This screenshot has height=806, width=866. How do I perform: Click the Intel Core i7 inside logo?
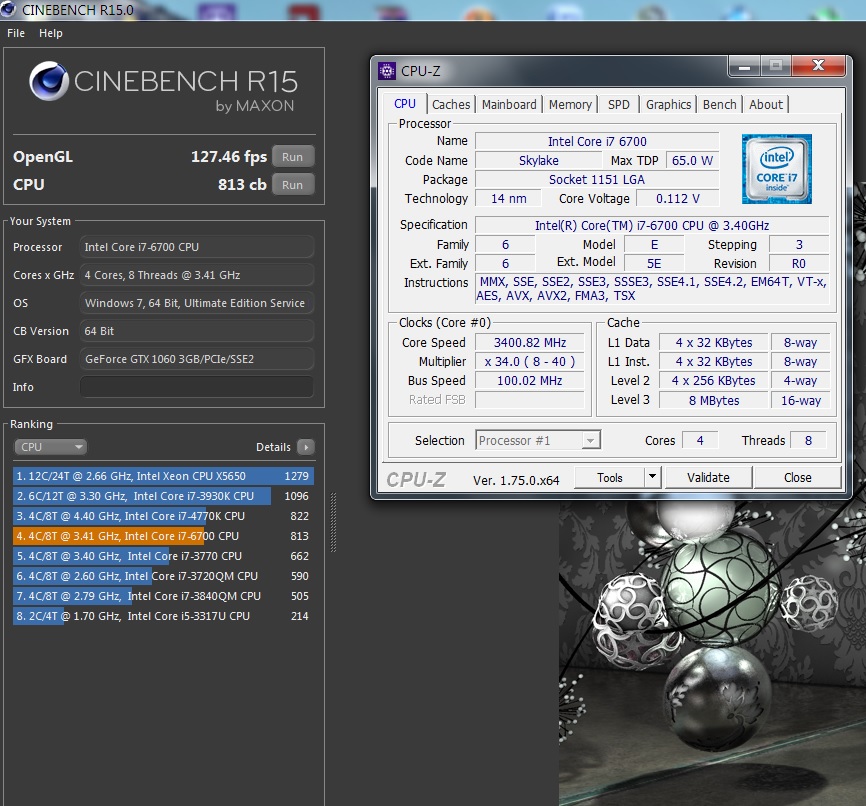pyautogui.click(x=776, y=167)
